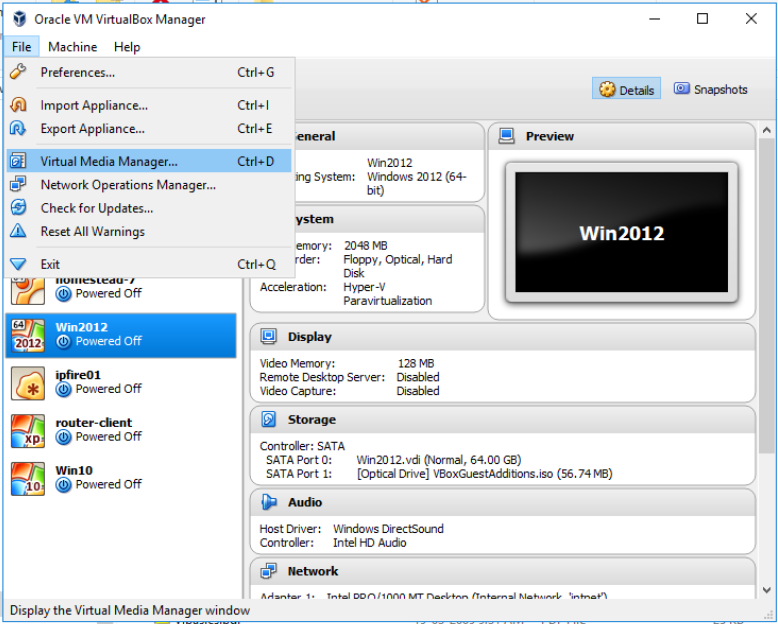Click ipfire01 power state icon
The width and height of the screenshot is (778, 624).
63,389
